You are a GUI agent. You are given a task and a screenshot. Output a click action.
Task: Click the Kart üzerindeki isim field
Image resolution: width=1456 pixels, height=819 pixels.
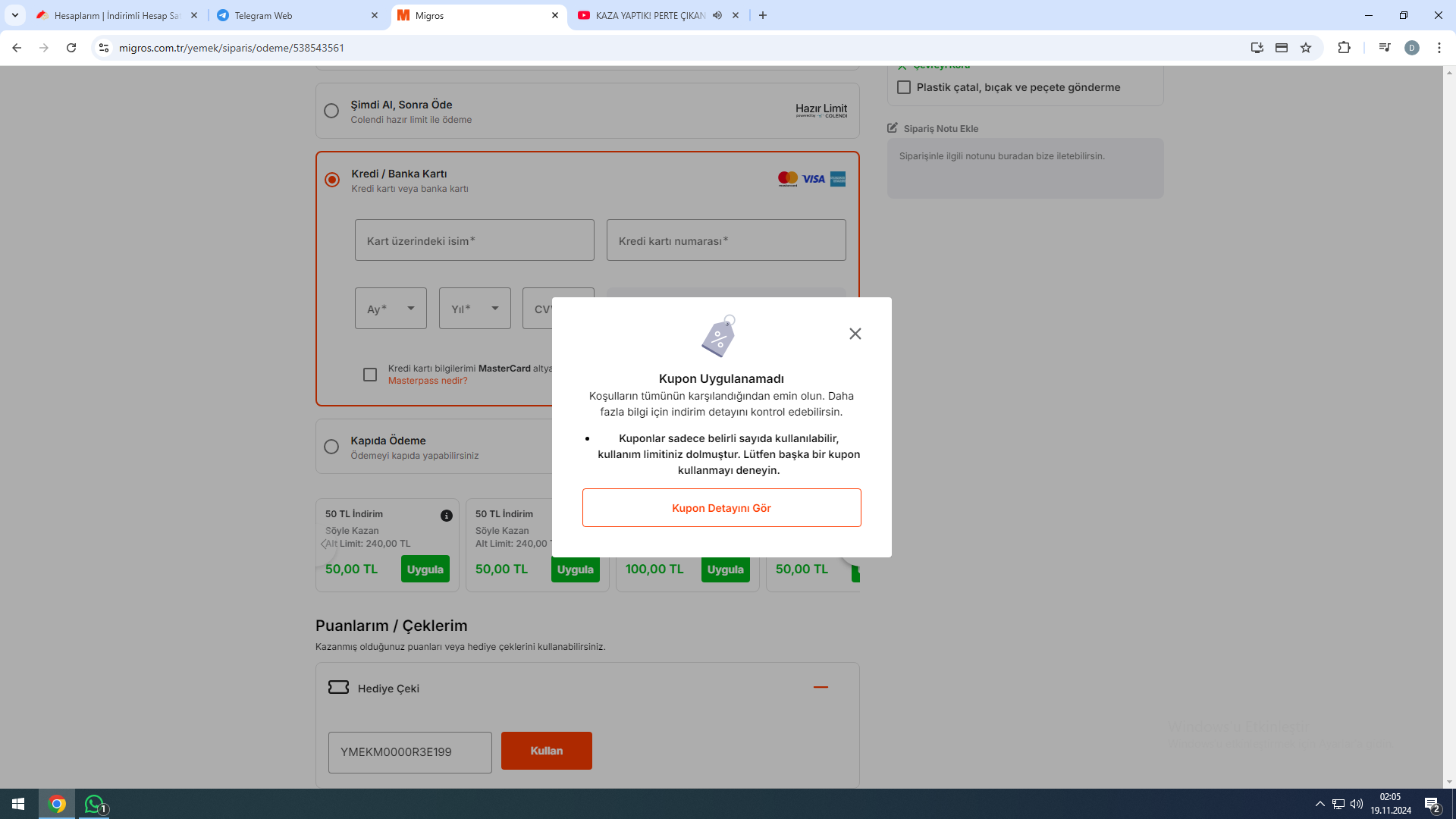474,240
